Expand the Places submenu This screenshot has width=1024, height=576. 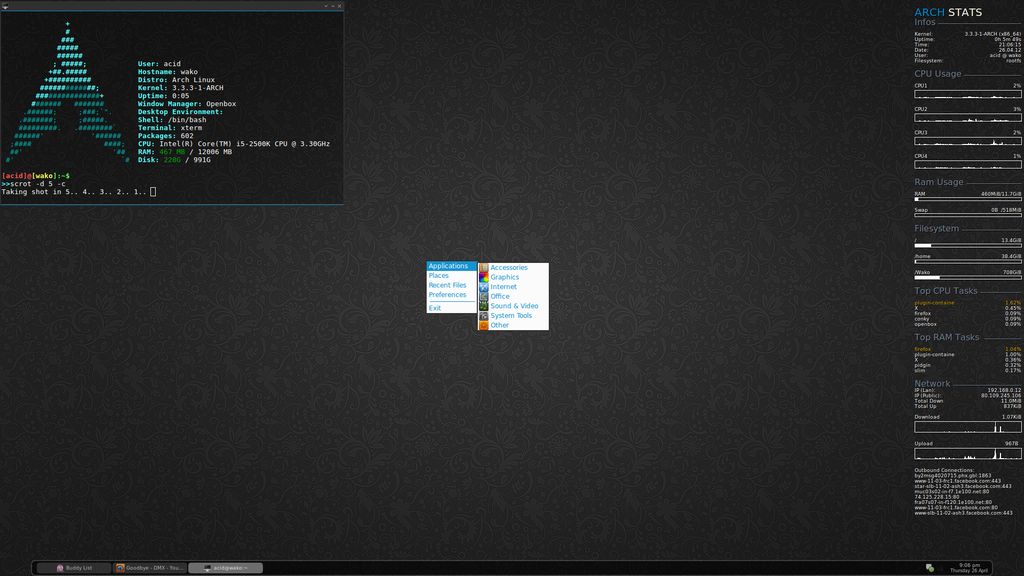[x=439, y=276]
